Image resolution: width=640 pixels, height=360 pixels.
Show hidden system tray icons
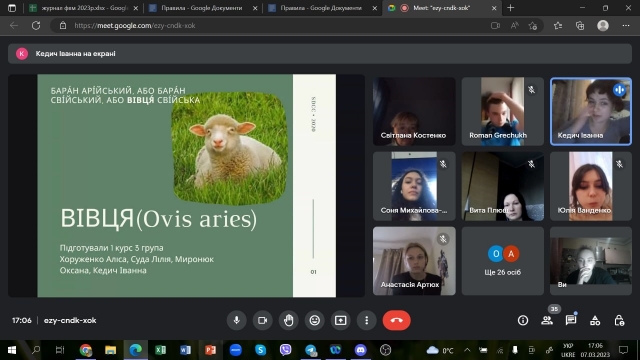click(x=467, y=350)
